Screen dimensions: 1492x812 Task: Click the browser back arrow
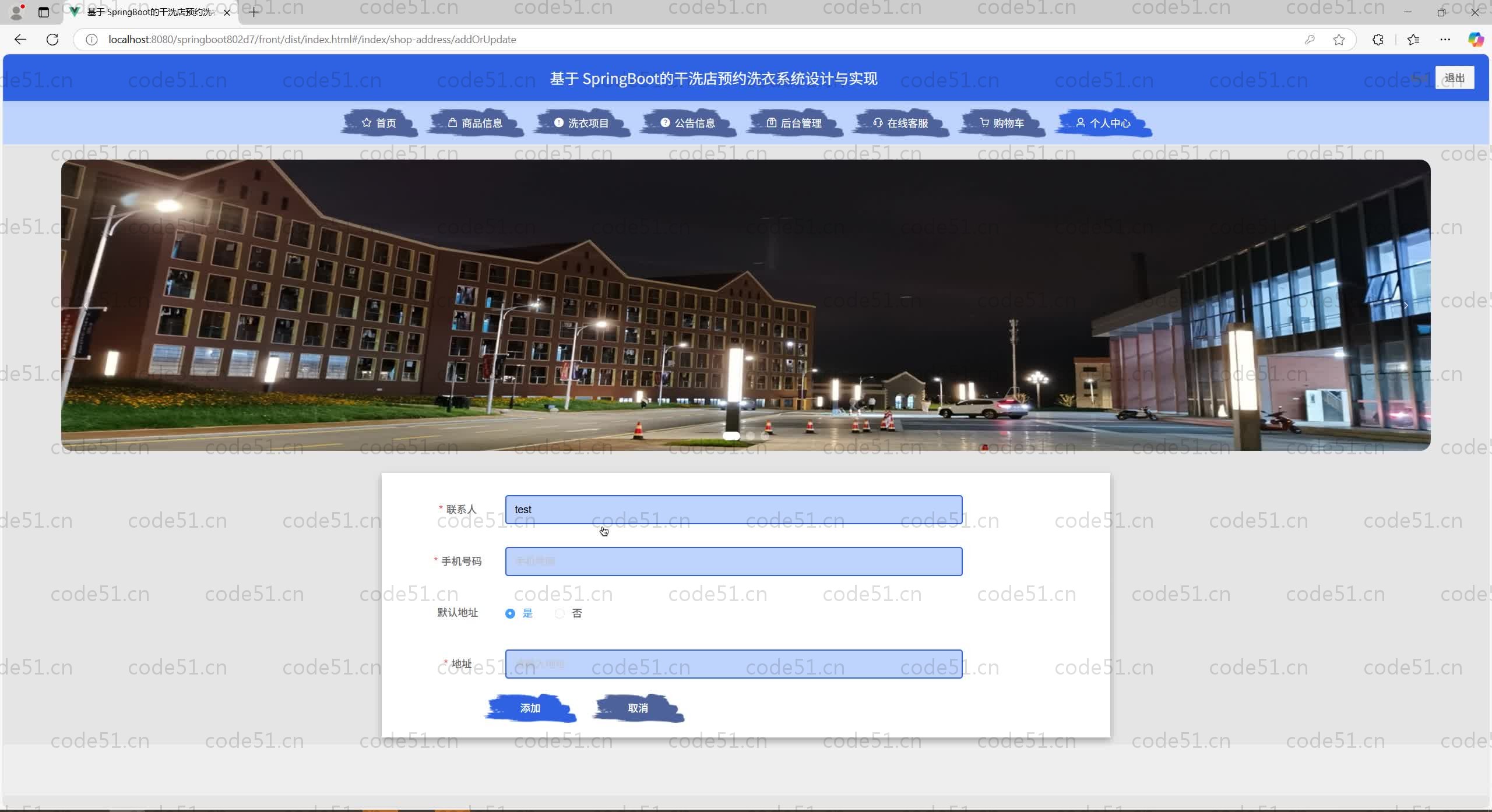click(x=20, y=40)
